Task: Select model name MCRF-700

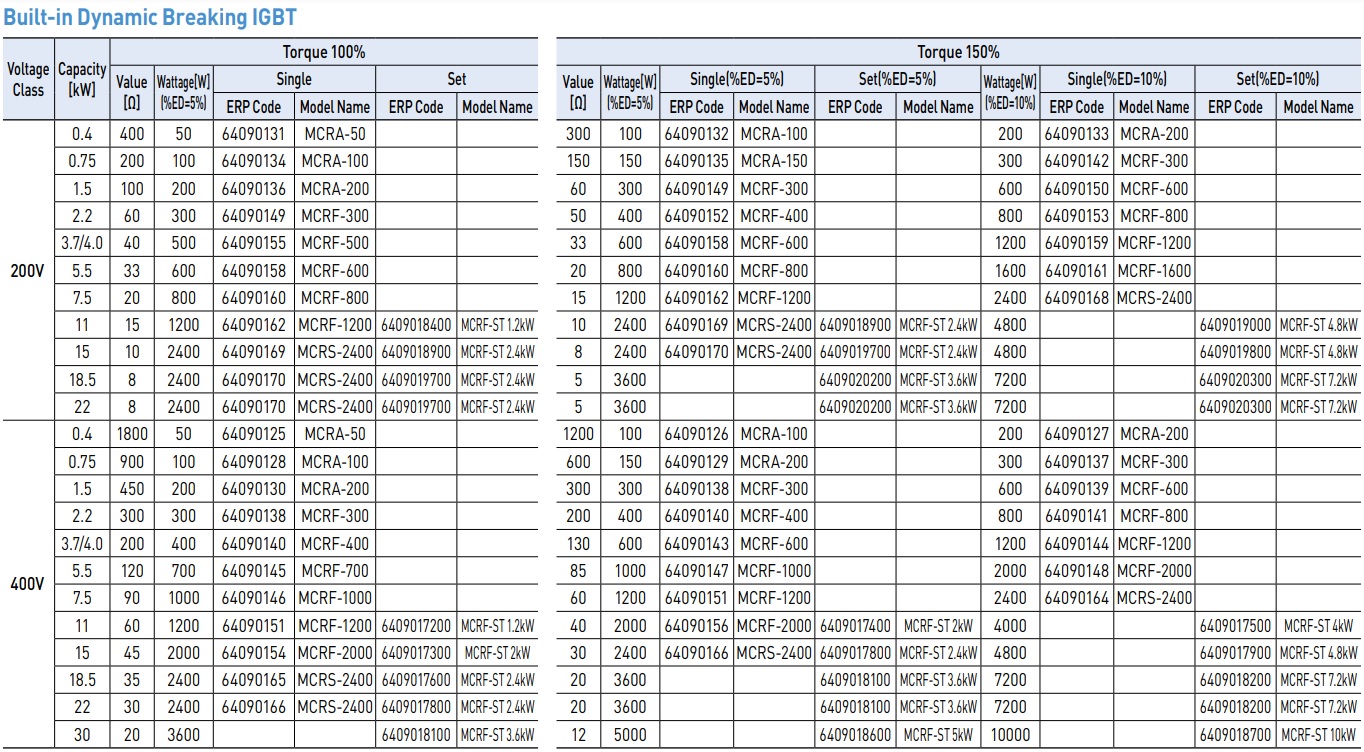Action: [334, 571]
